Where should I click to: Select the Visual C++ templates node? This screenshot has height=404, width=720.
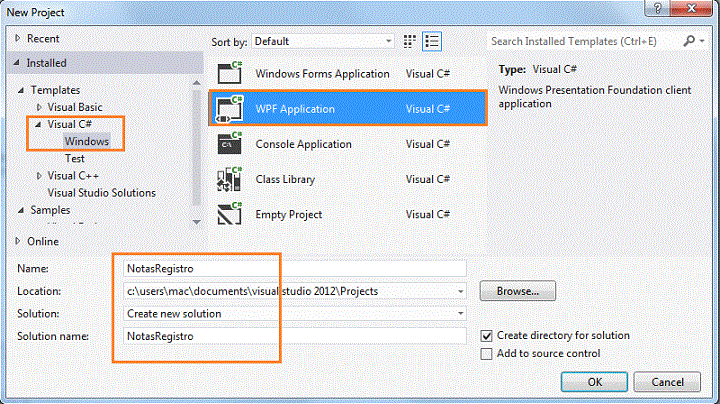coord(73,175)
